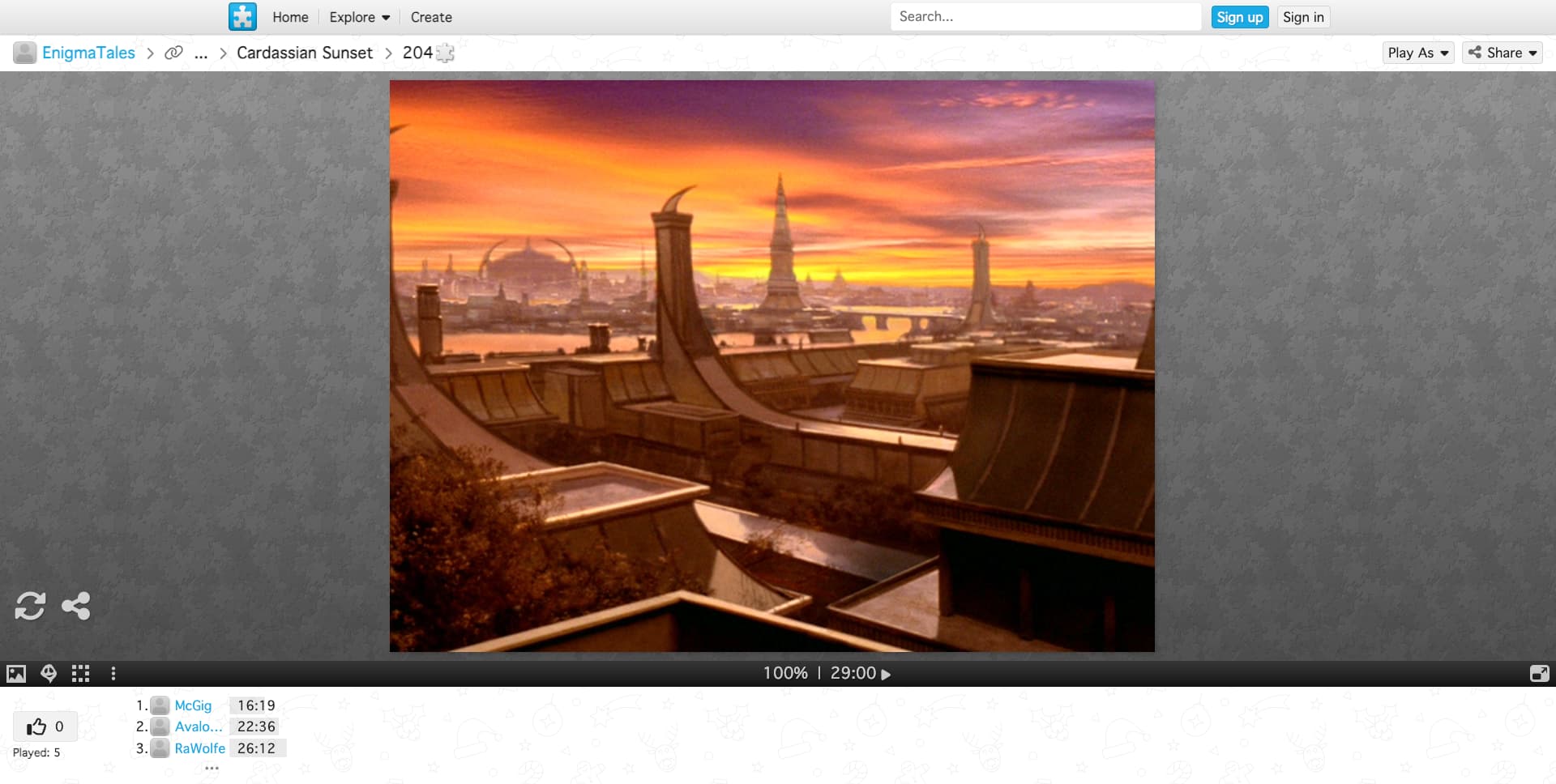Image resolution: width=1556 pixels, height=784 pixels.
Task: Open the Share dropdown in header
Action: click(1503, 53)
